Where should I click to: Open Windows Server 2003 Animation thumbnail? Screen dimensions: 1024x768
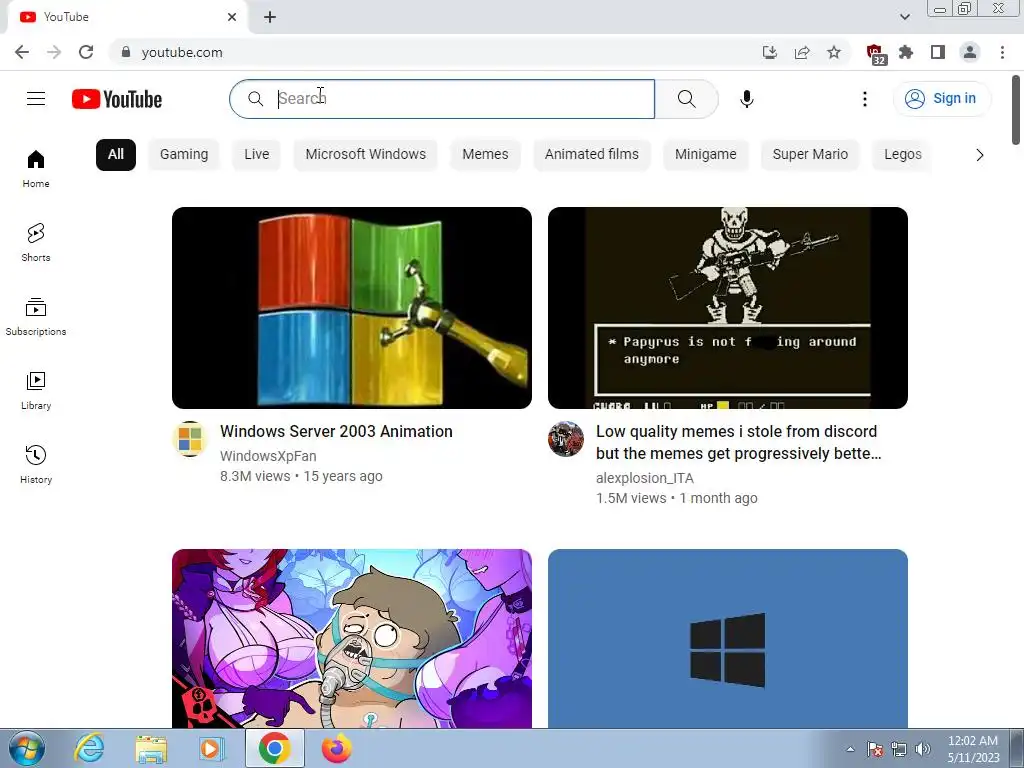click(x=352, y=308)
